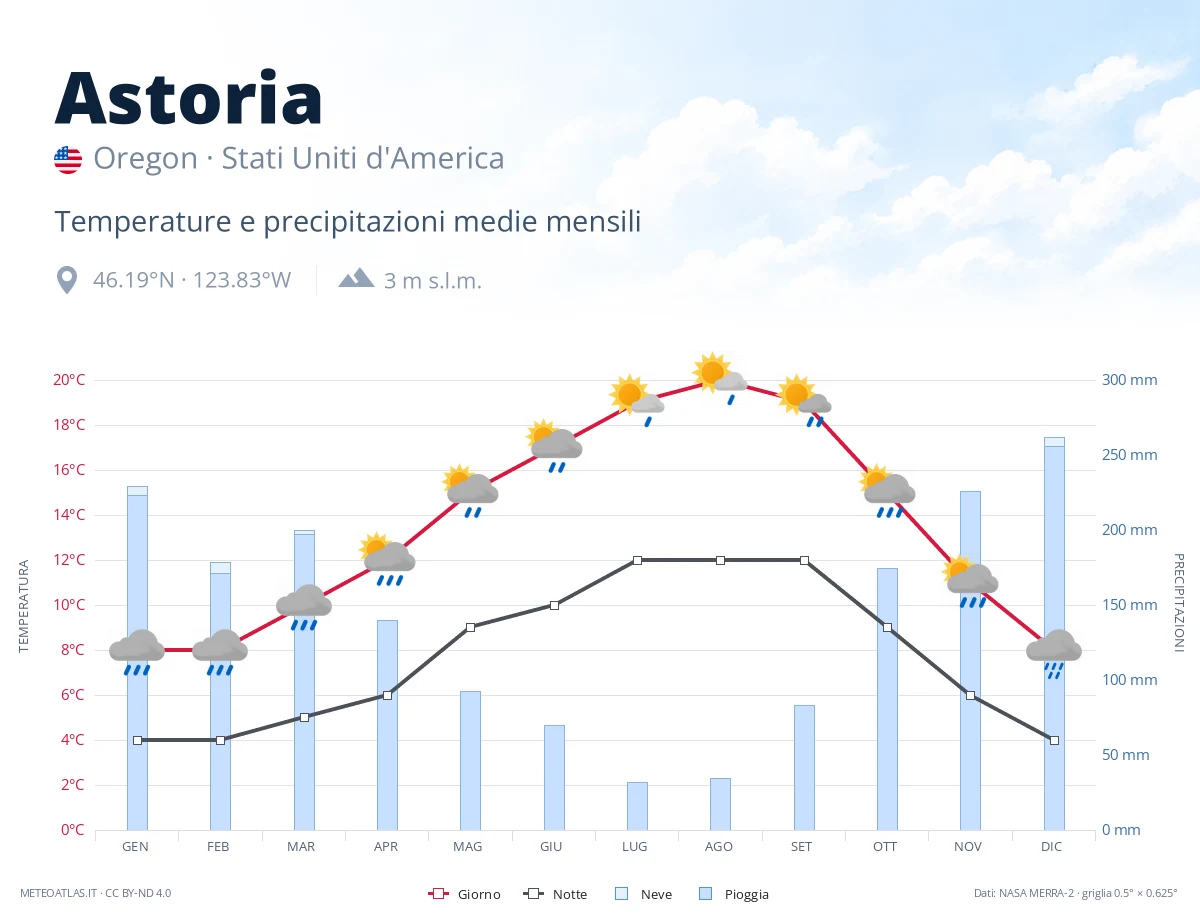Image resolution: width=1200 pixels, height=920 pixels.
Task: Click the rain cloud icon for MAR
Action: click(304, 607)
